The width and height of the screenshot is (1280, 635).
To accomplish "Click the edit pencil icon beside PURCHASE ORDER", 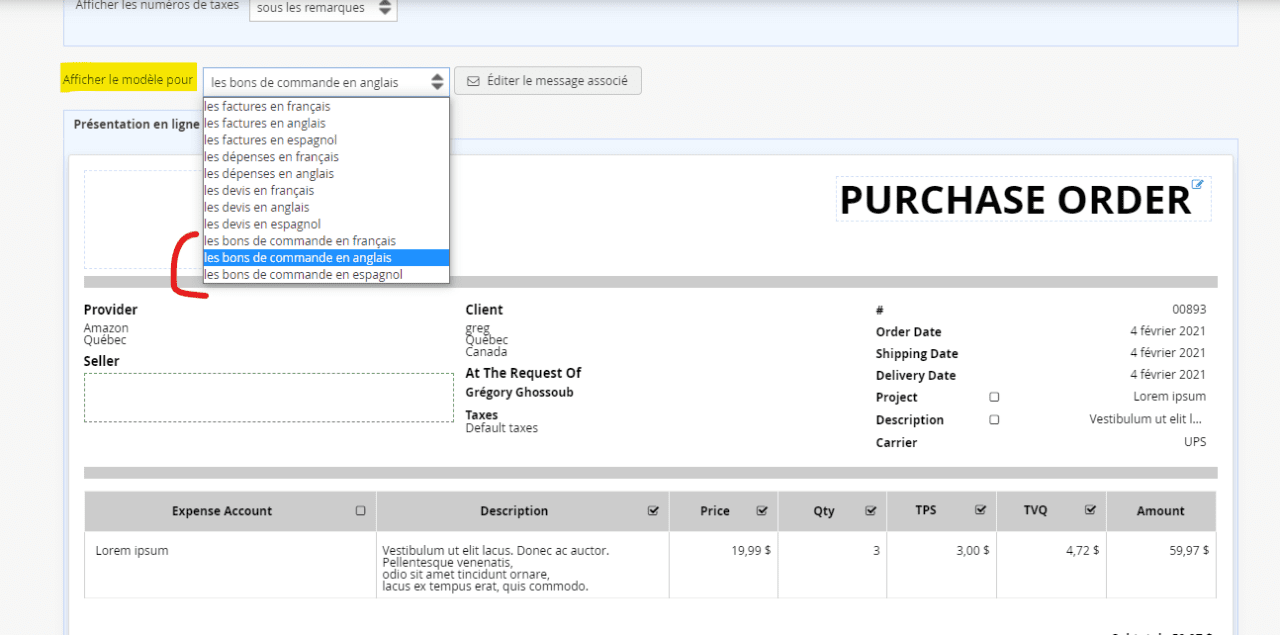I will (x=1198, y=184).
